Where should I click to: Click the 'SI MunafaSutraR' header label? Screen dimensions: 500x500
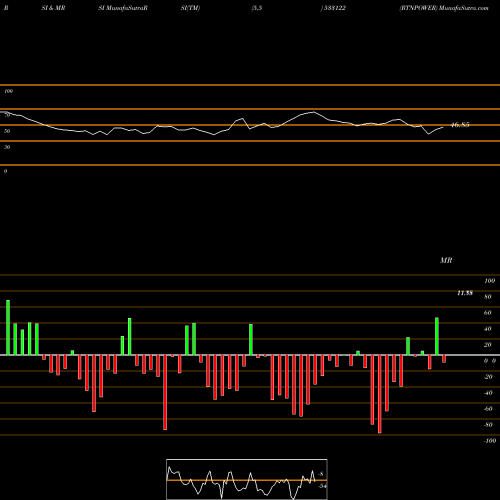(x=123, y=8)
